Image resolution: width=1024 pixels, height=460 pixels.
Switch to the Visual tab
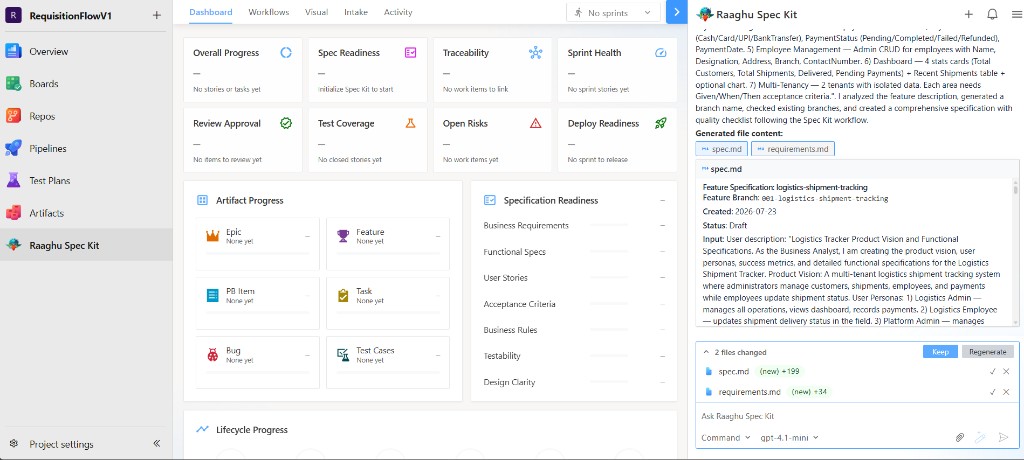pos(317,12)
